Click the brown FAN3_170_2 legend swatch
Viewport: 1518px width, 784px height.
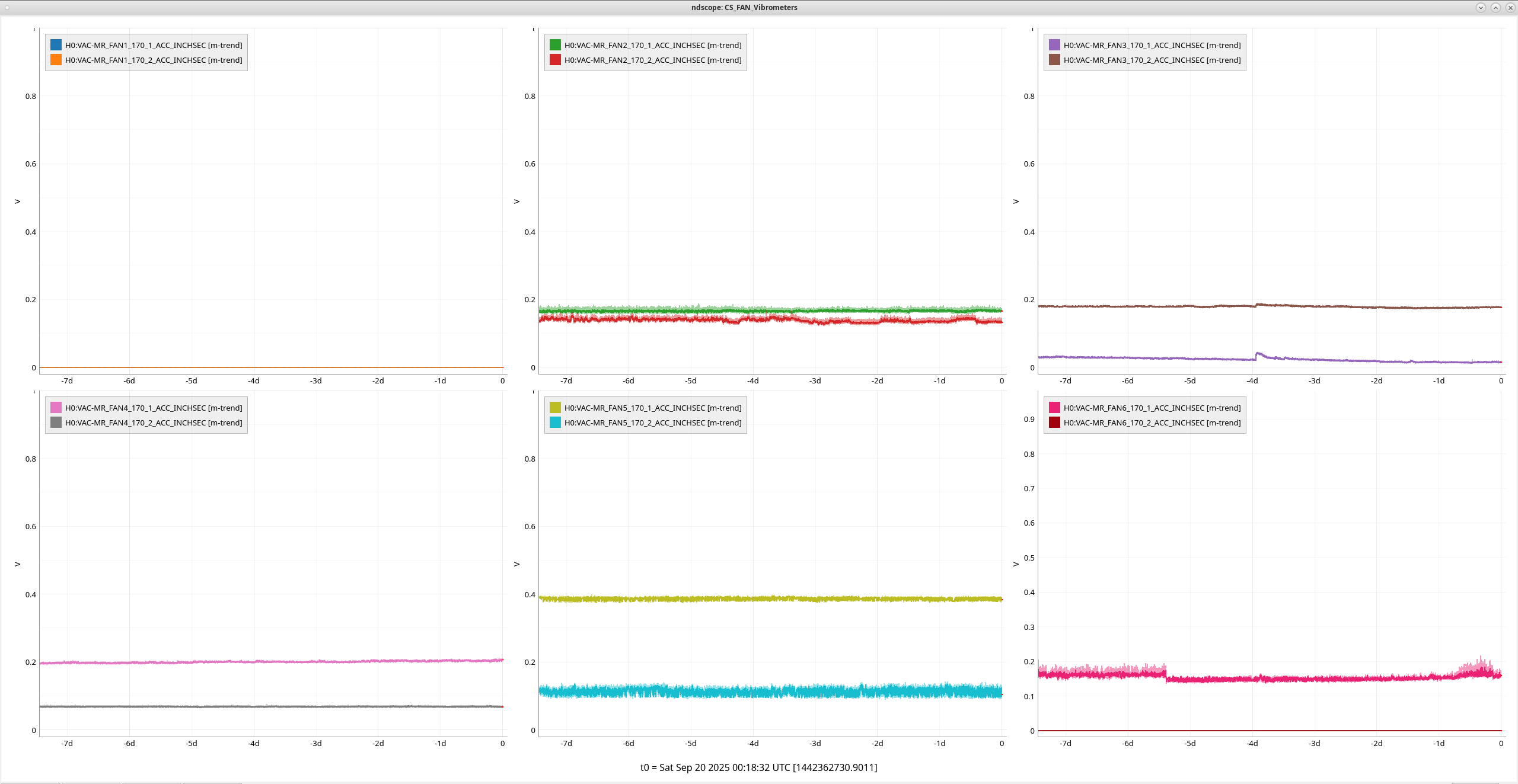pos(1054,60)
